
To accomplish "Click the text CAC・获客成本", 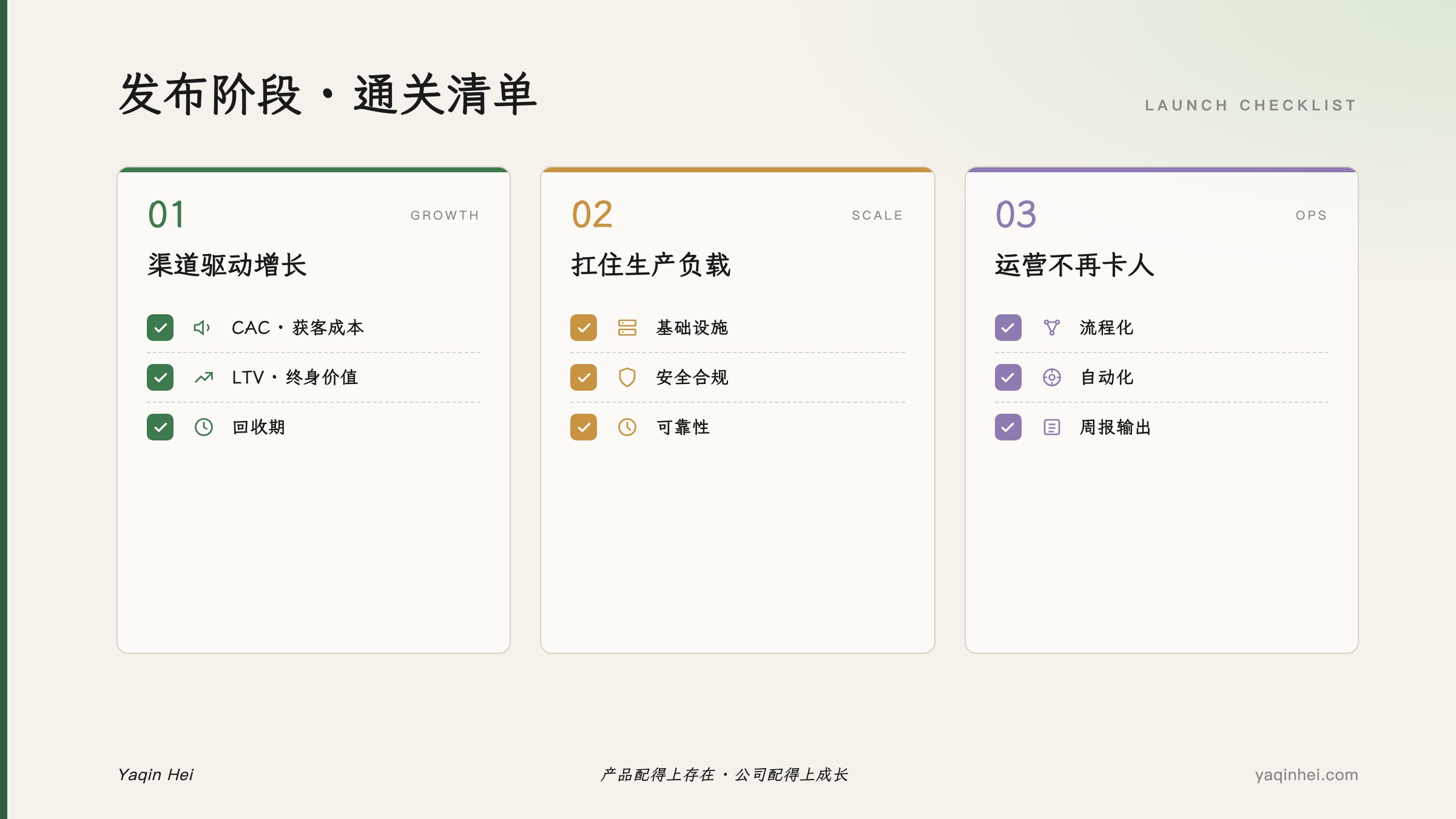I will tap(298, 328).
